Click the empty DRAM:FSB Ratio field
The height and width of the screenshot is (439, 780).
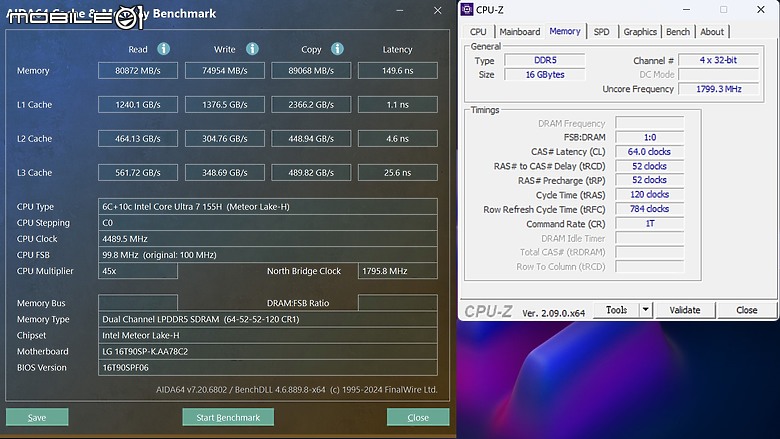tap(397, 303)
